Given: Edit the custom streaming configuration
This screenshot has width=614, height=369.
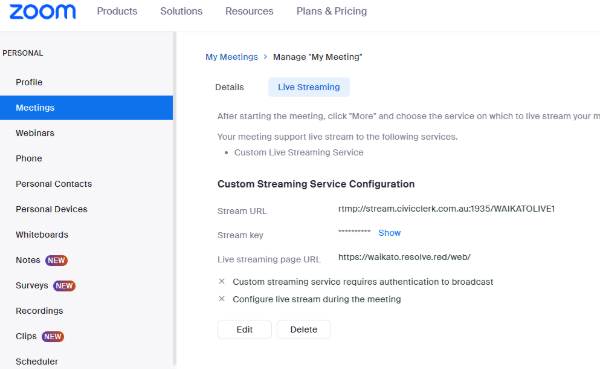Looking at the screenshot, I should [244, 329].
